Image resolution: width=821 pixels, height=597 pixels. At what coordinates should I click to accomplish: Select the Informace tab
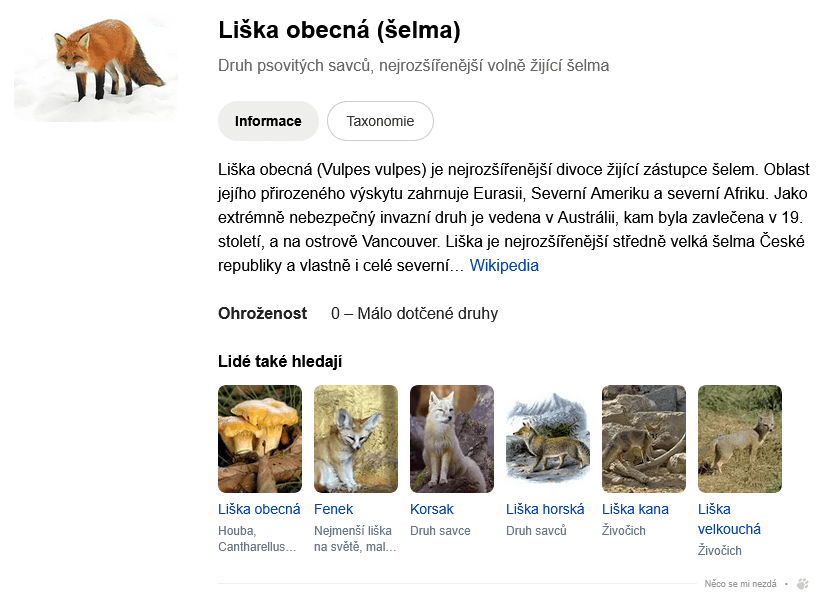pos(268,121)
